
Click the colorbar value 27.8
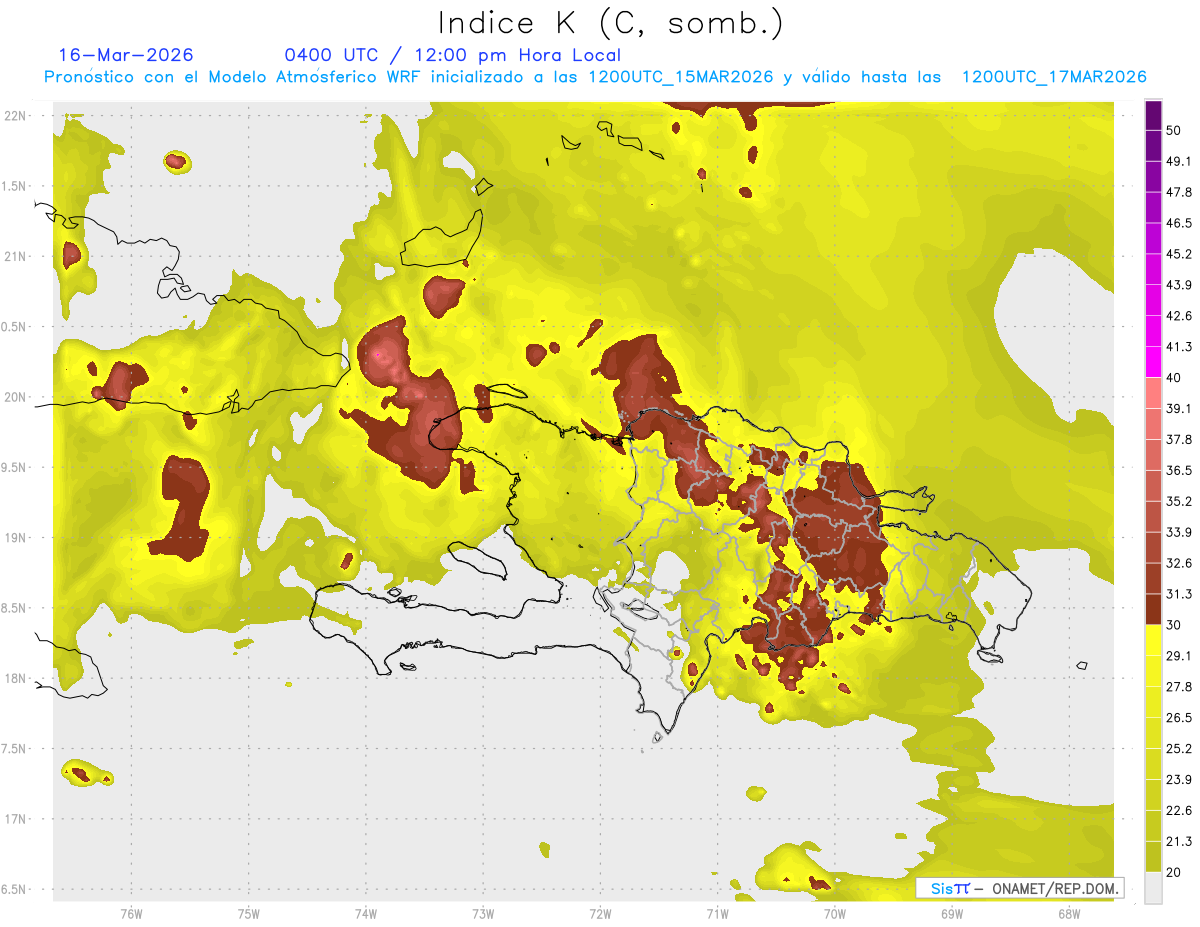1179,686
